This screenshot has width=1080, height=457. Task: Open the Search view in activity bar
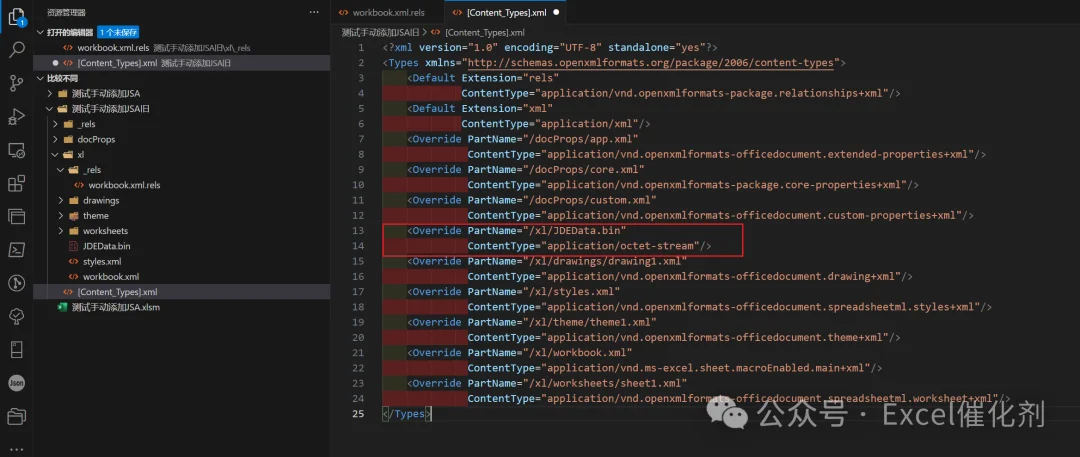(x=17, y=49)
